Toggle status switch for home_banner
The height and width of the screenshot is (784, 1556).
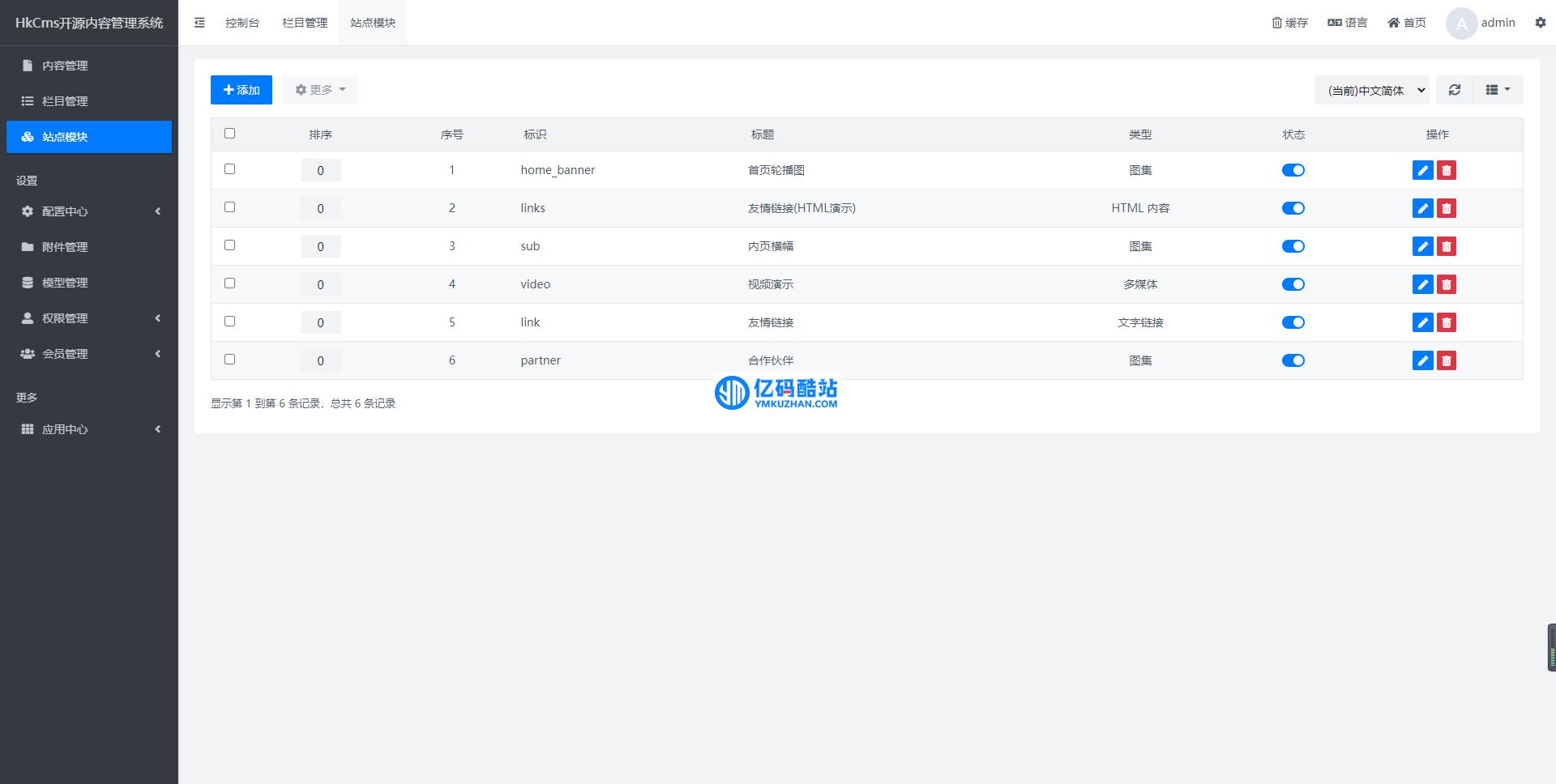pos(1293,170)
